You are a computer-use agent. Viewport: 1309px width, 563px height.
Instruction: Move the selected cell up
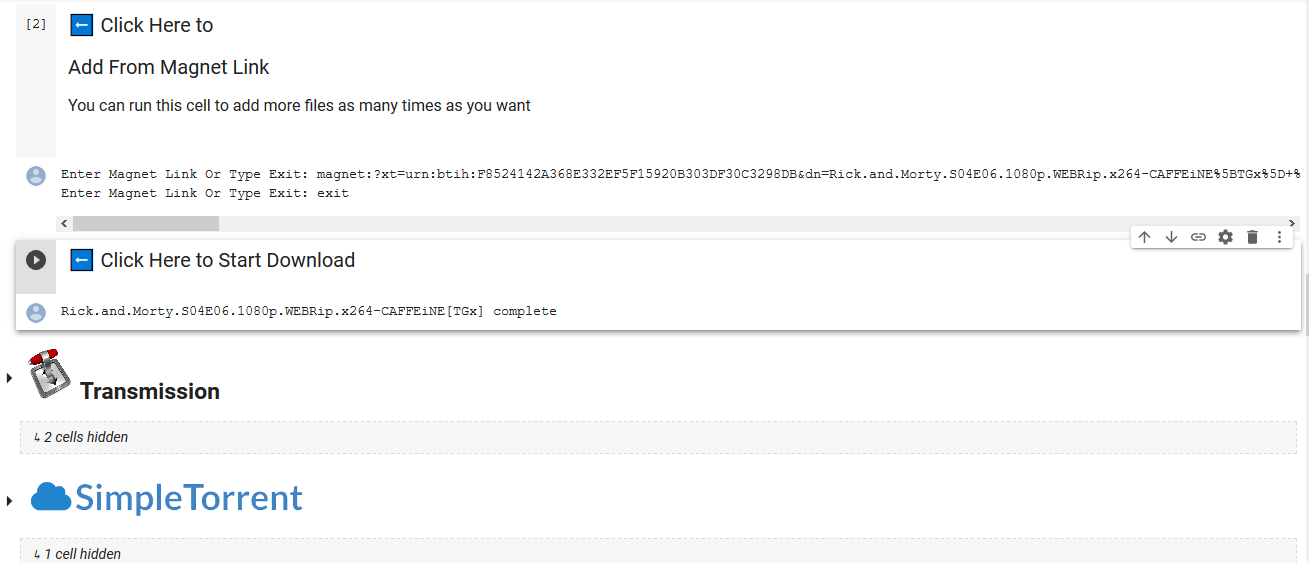[1145, 237]
